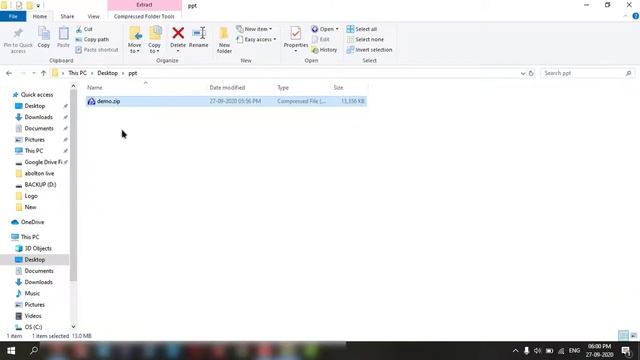Open BACKUP (D:) drive
The image size is (640, 360).
(40, 184)
